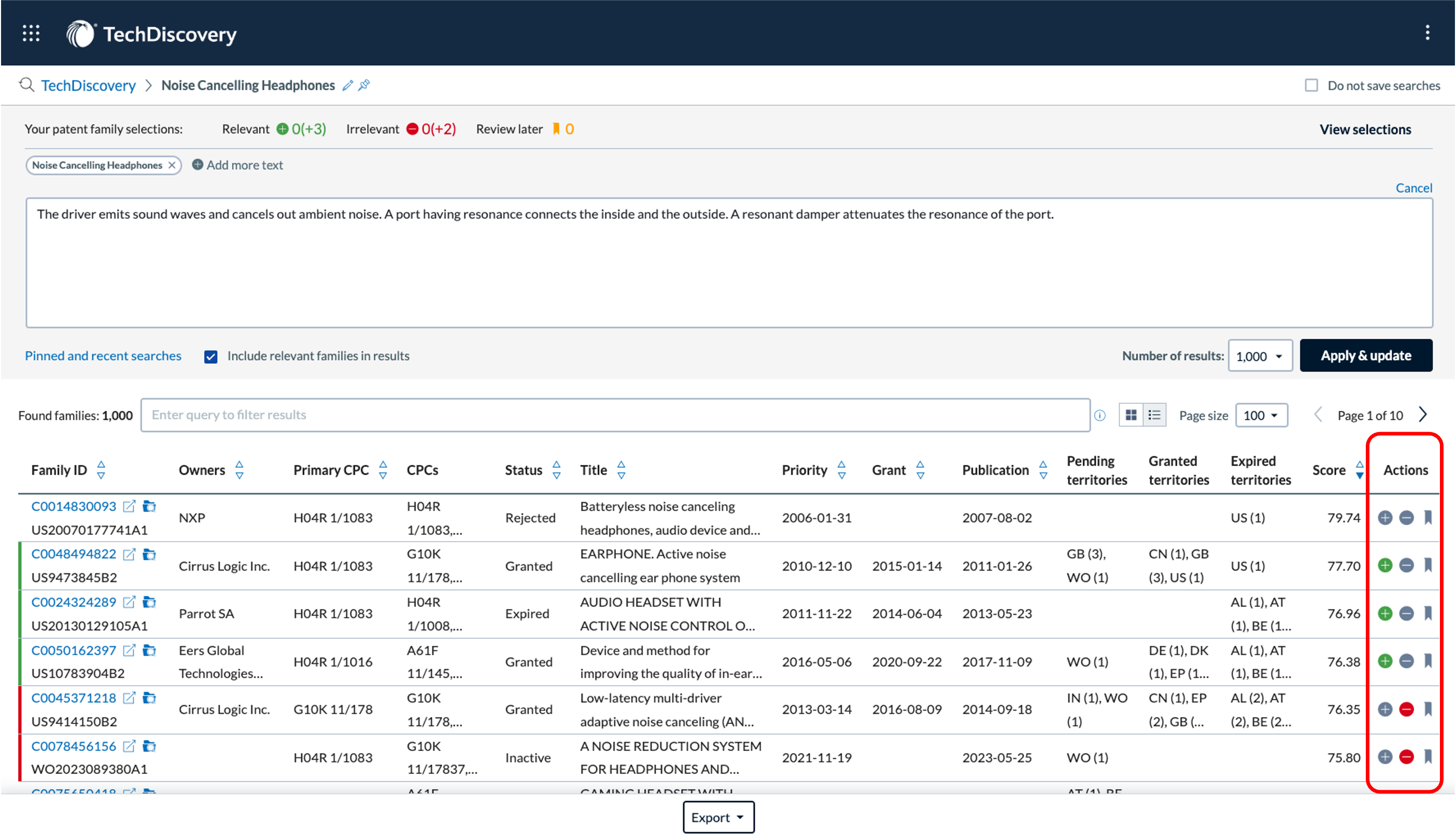Open the Export dropdown
Screen dimensions: 1456x836
click(x=718, y=817)
